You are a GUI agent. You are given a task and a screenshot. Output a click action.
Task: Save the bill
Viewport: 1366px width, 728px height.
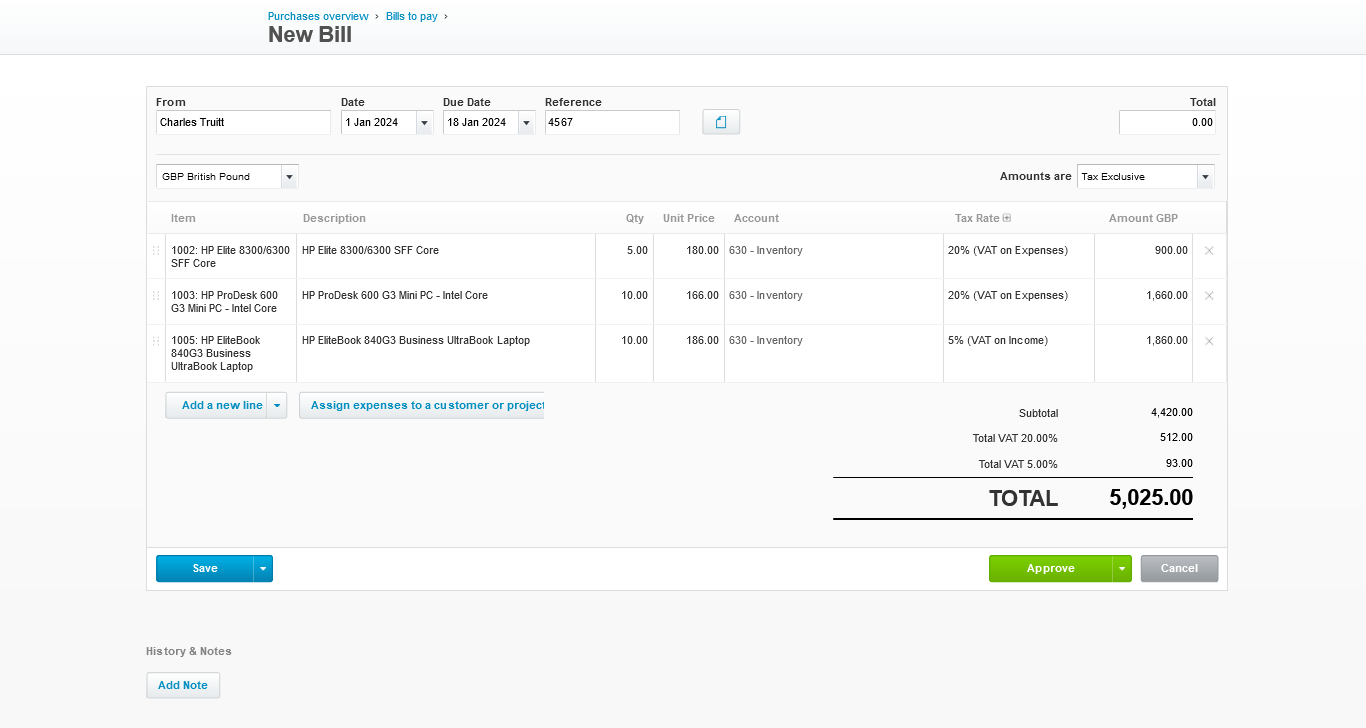(x=205, y=568)
